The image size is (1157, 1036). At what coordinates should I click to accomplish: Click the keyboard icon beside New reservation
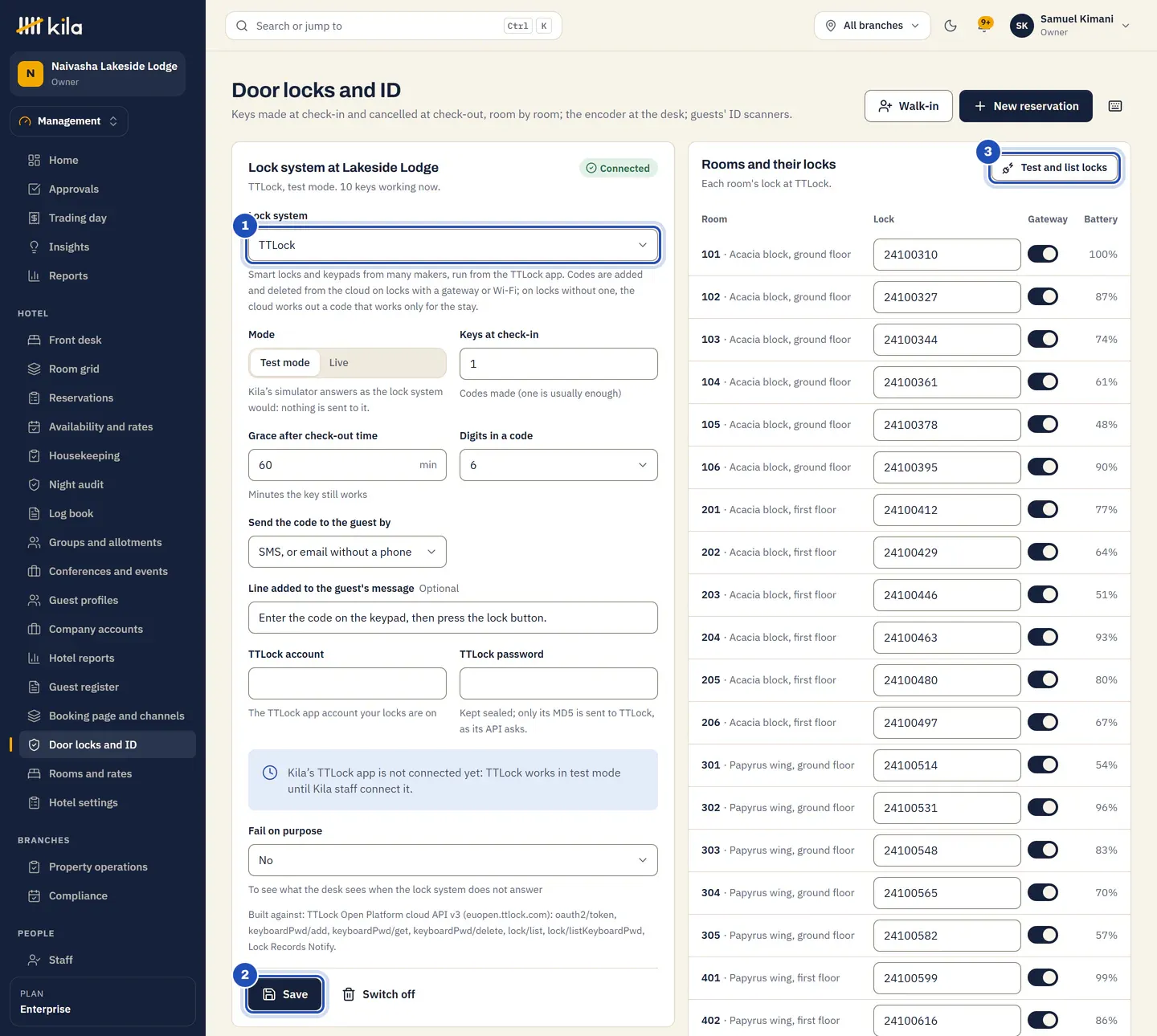[x=1115, y=106]
